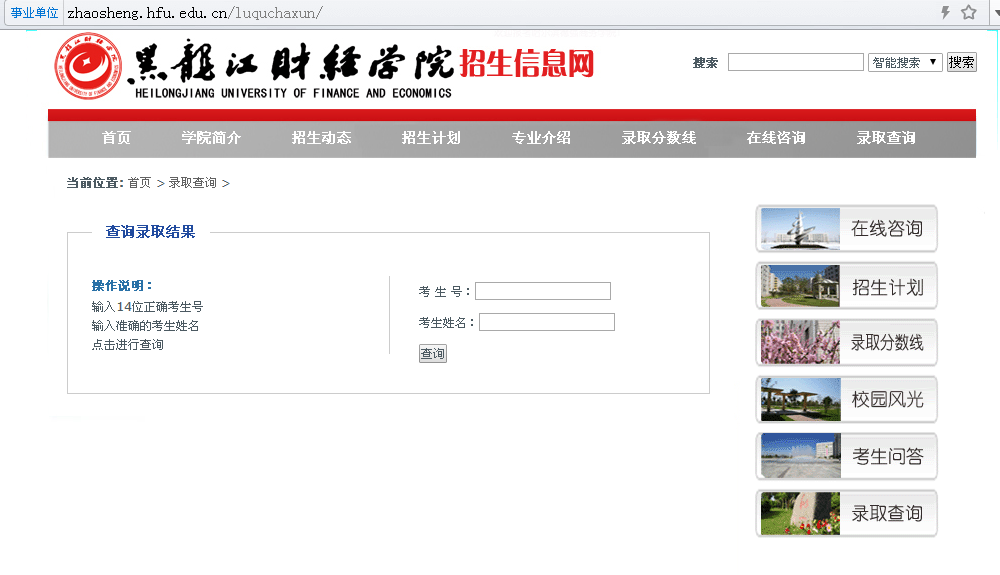Click the 招生信息网 red title text
Image resolution: width=1000 pixels, height=575 pixels.
coord(527,63)
